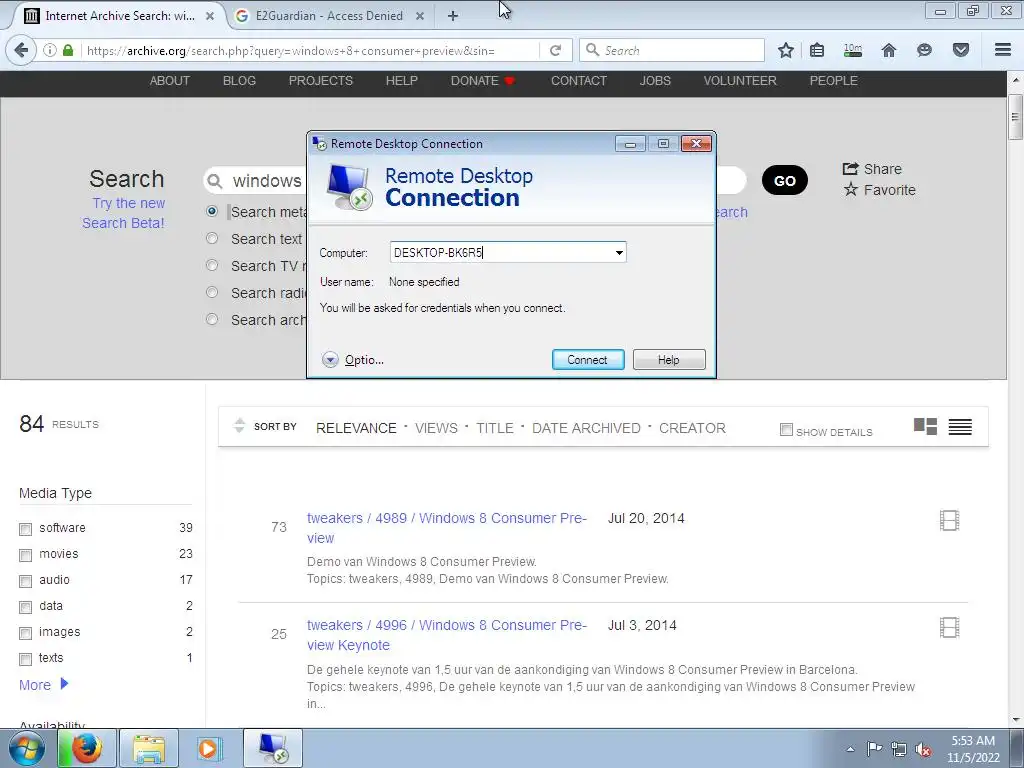
Task: Switch to E2Guardian - Access Denied tab
Action: pos(328,16)
